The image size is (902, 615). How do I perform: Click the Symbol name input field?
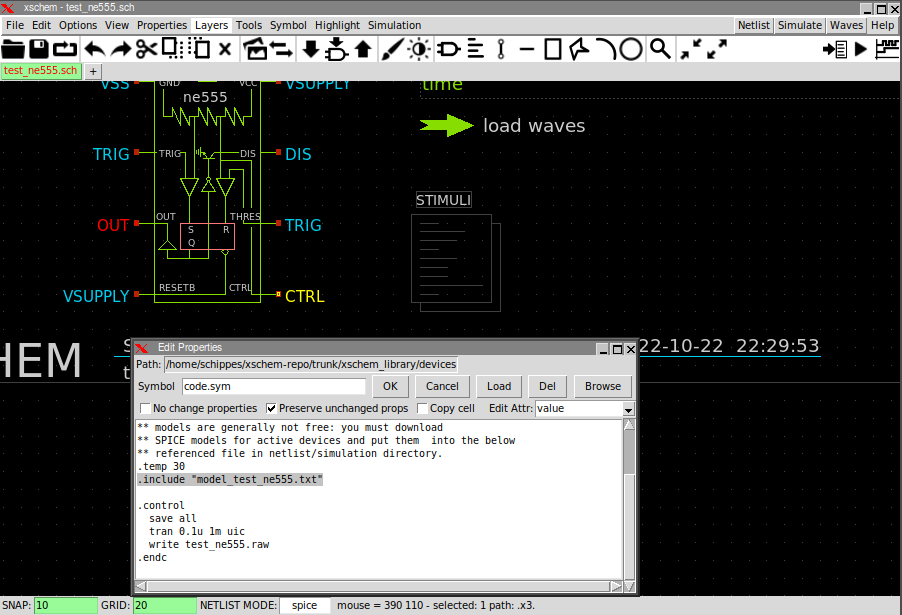pos(273,386)
